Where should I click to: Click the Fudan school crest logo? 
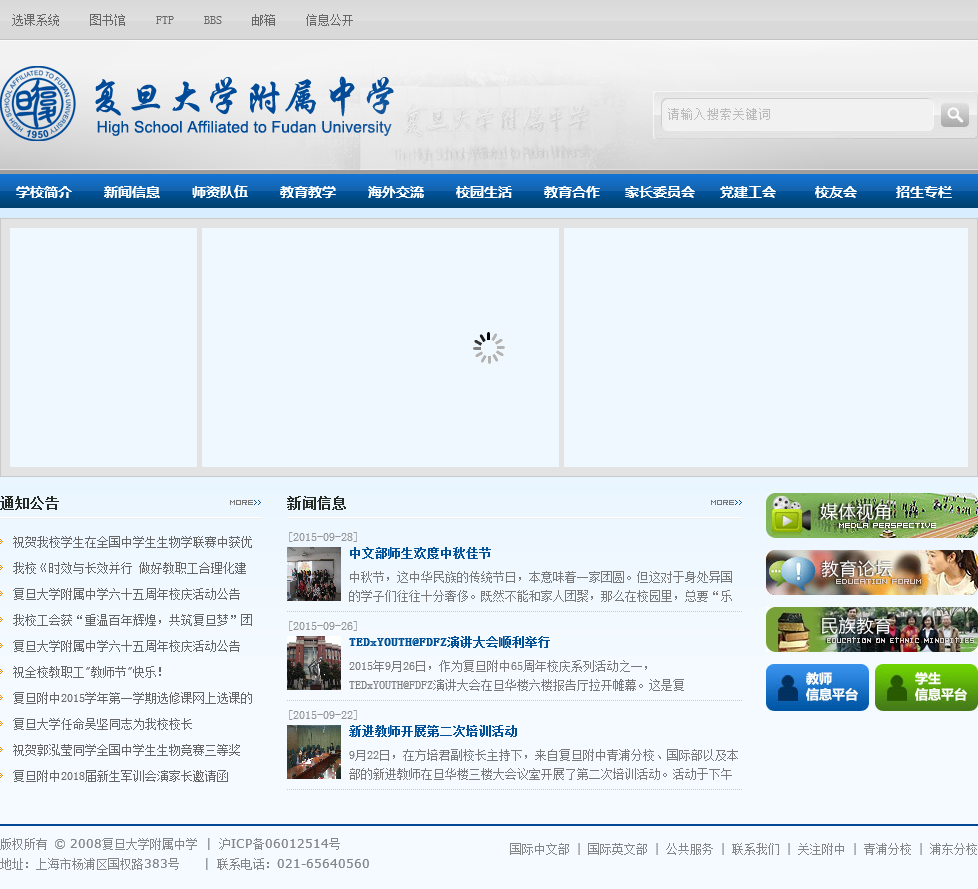coord(38,104)
